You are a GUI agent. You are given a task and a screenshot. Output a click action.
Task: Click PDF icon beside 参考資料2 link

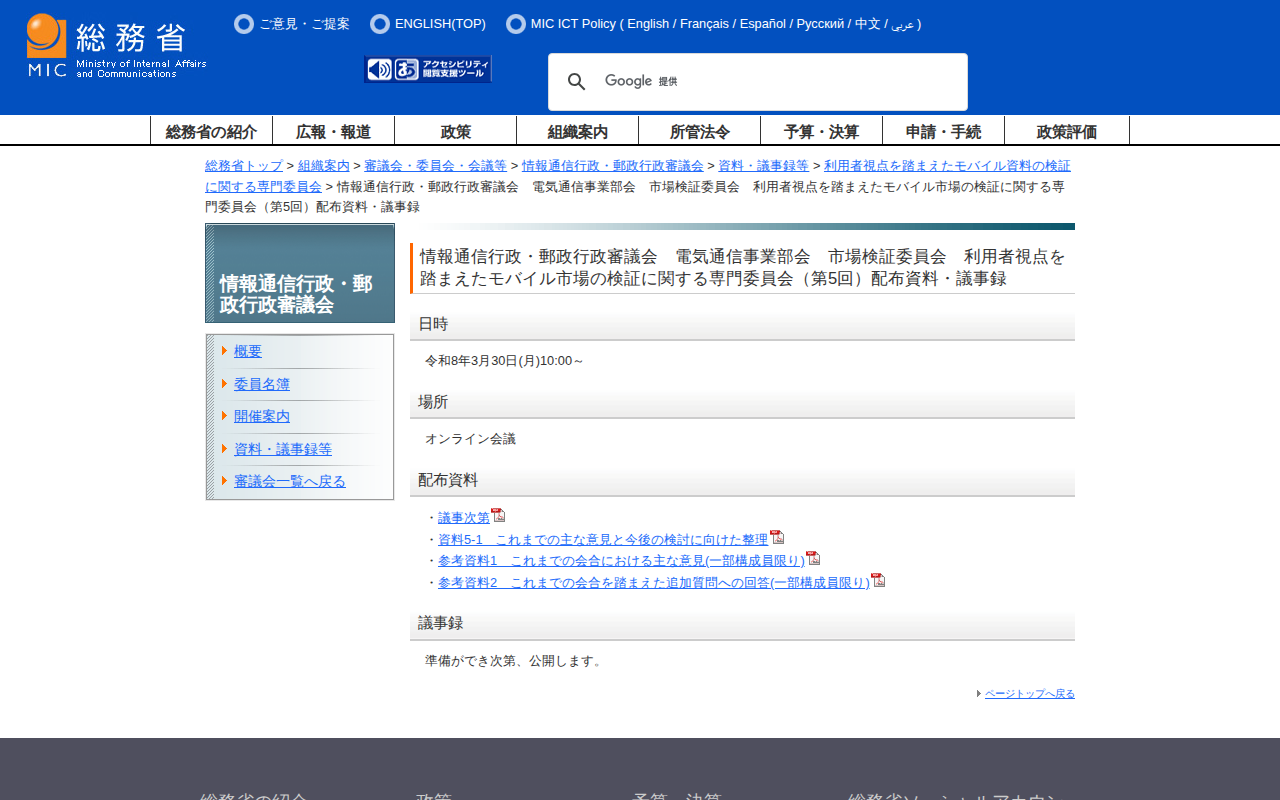point(878,580)
